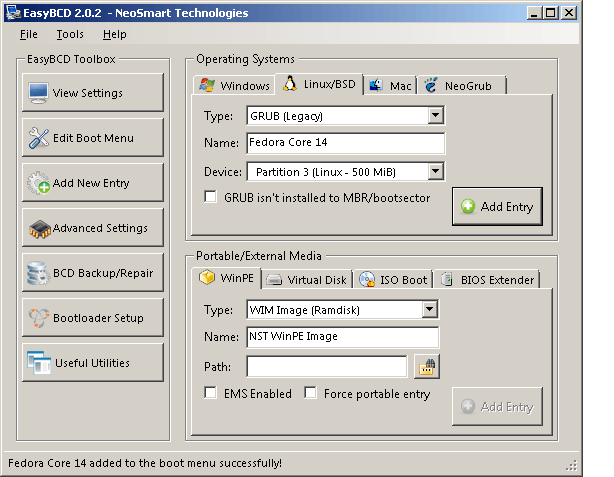The width and height of the screenshot is (614, 477).
Task: Tick the Force portable entry checkbox
Action: pos(311,392)
